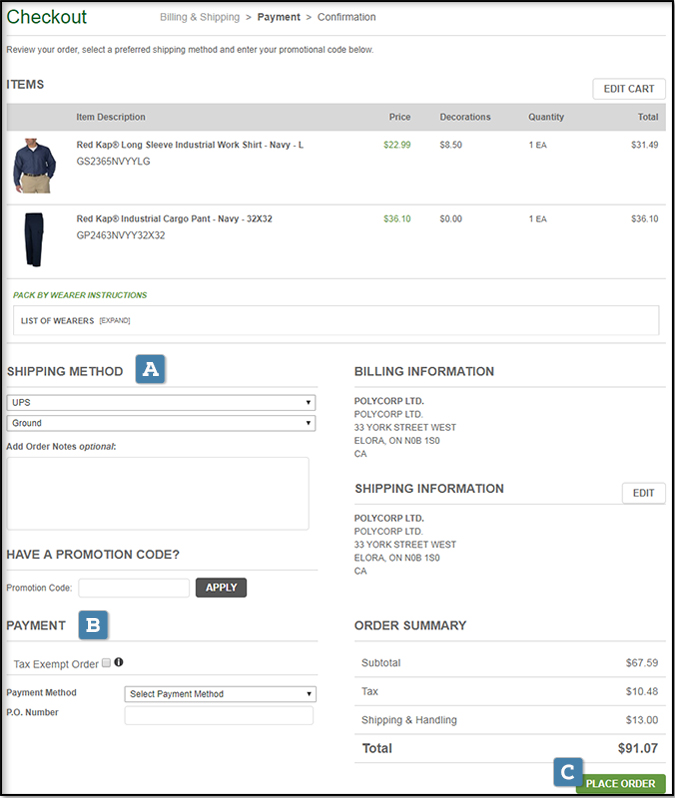Click the Promotion Code text field
Screen dimensions: 675x798
tap(134, 588)
